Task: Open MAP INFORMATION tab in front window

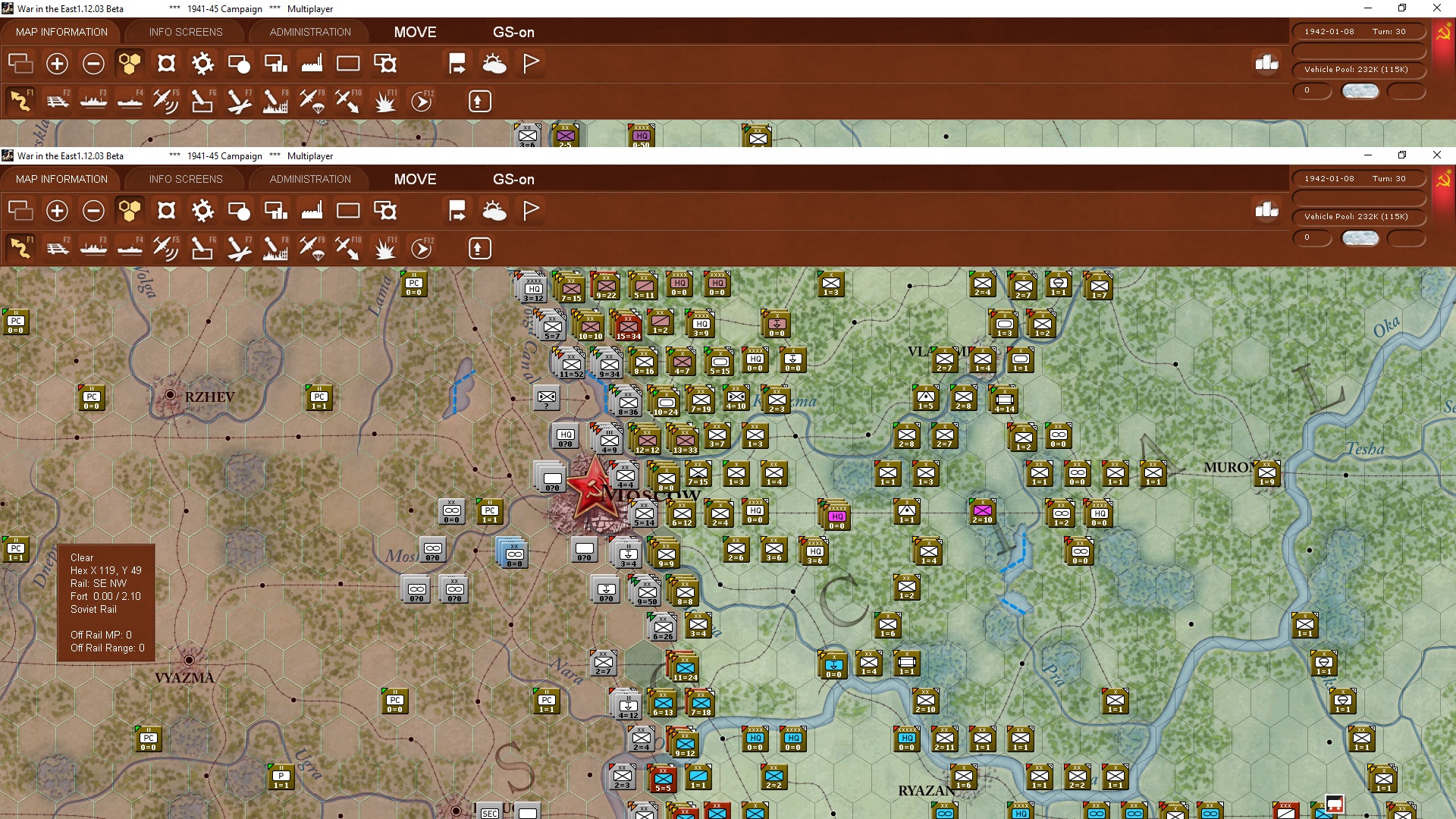Action: 61,179
